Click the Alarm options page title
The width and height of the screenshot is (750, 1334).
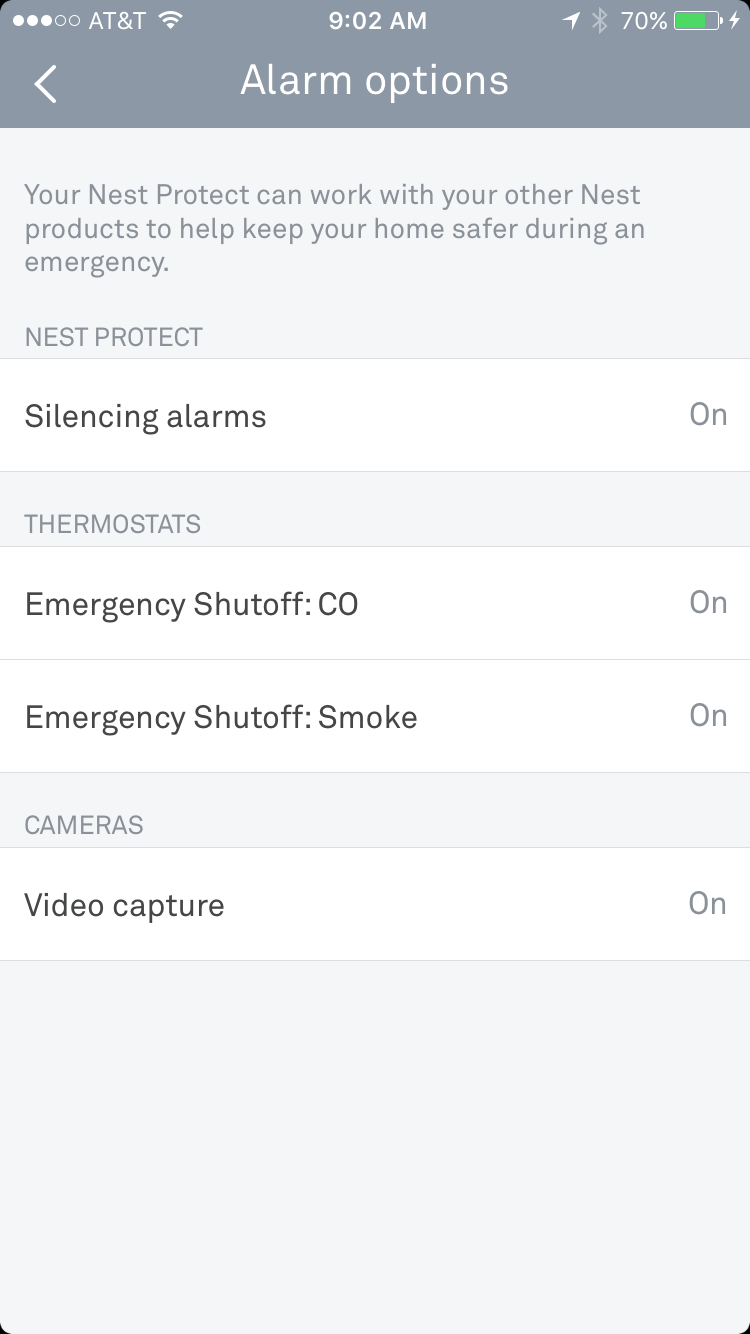pos(374,81)
